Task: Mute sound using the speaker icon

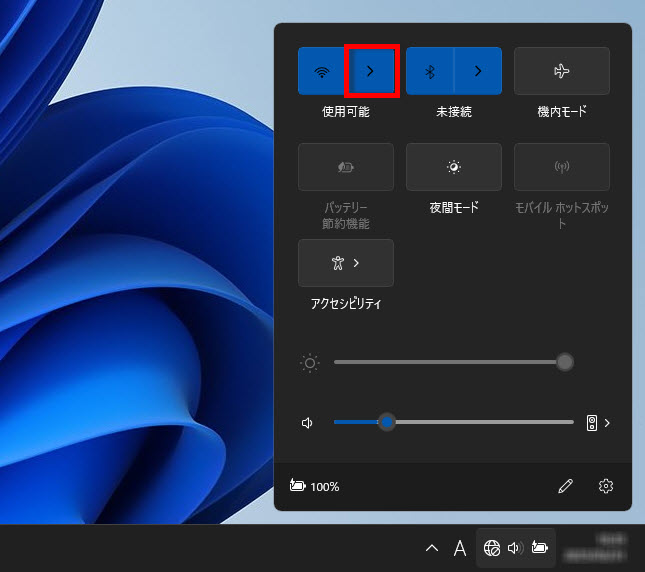Action: point(308,422)
